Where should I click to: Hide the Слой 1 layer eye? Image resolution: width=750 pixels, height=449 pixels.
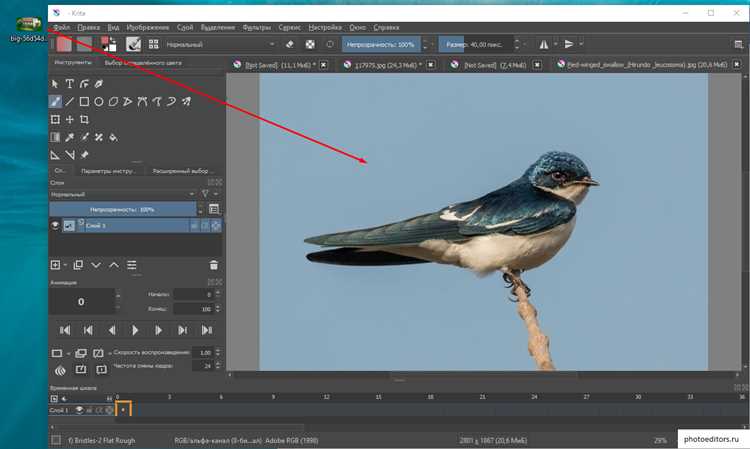(55, 225)
